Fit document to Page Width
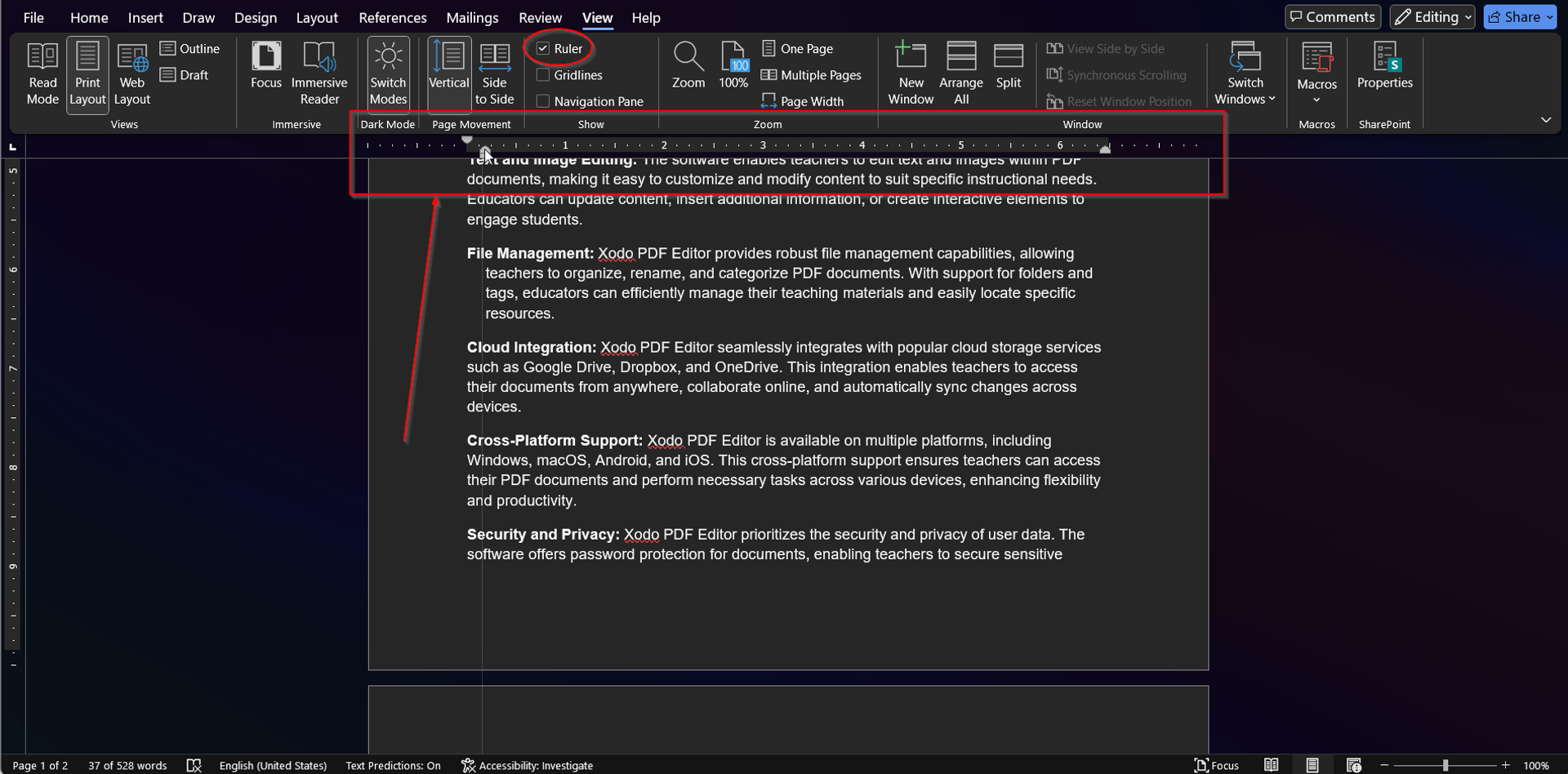Screen dimensions: 1568x774 pyautogui.click(x=802, y=101)
